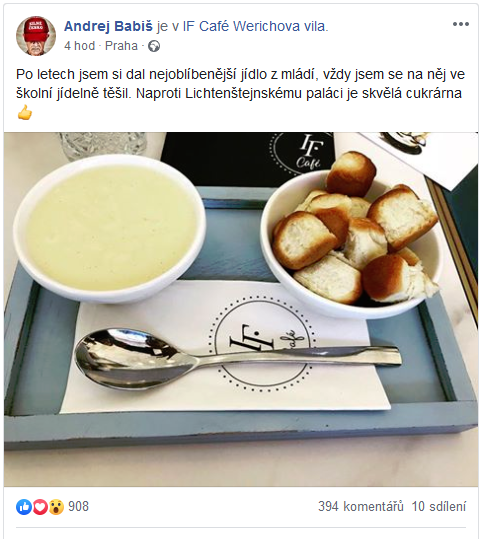485x539 pixels.
Task: Open the Praha location link
Action: click(x=121, y=46)
